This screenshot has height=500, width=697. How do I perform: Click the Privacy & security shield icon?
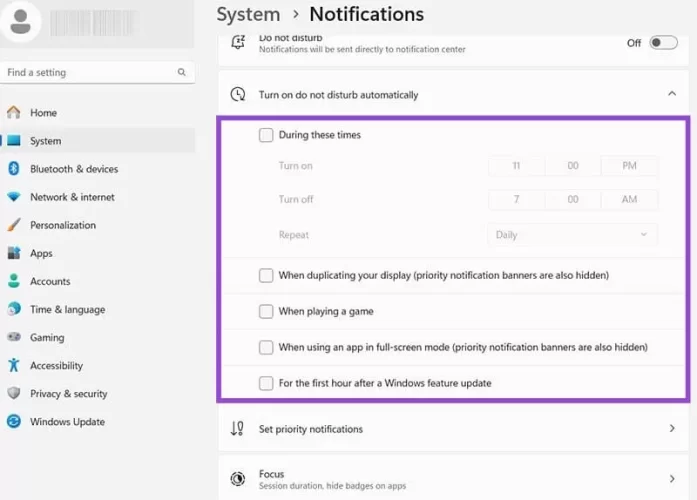pyautogui.click(x=14, y=393)
